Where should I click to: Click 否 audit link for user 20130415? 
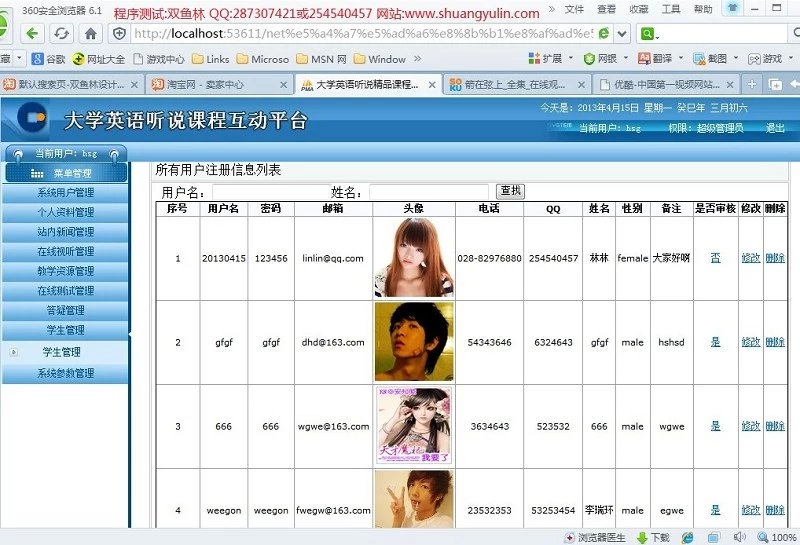point(715,258)
